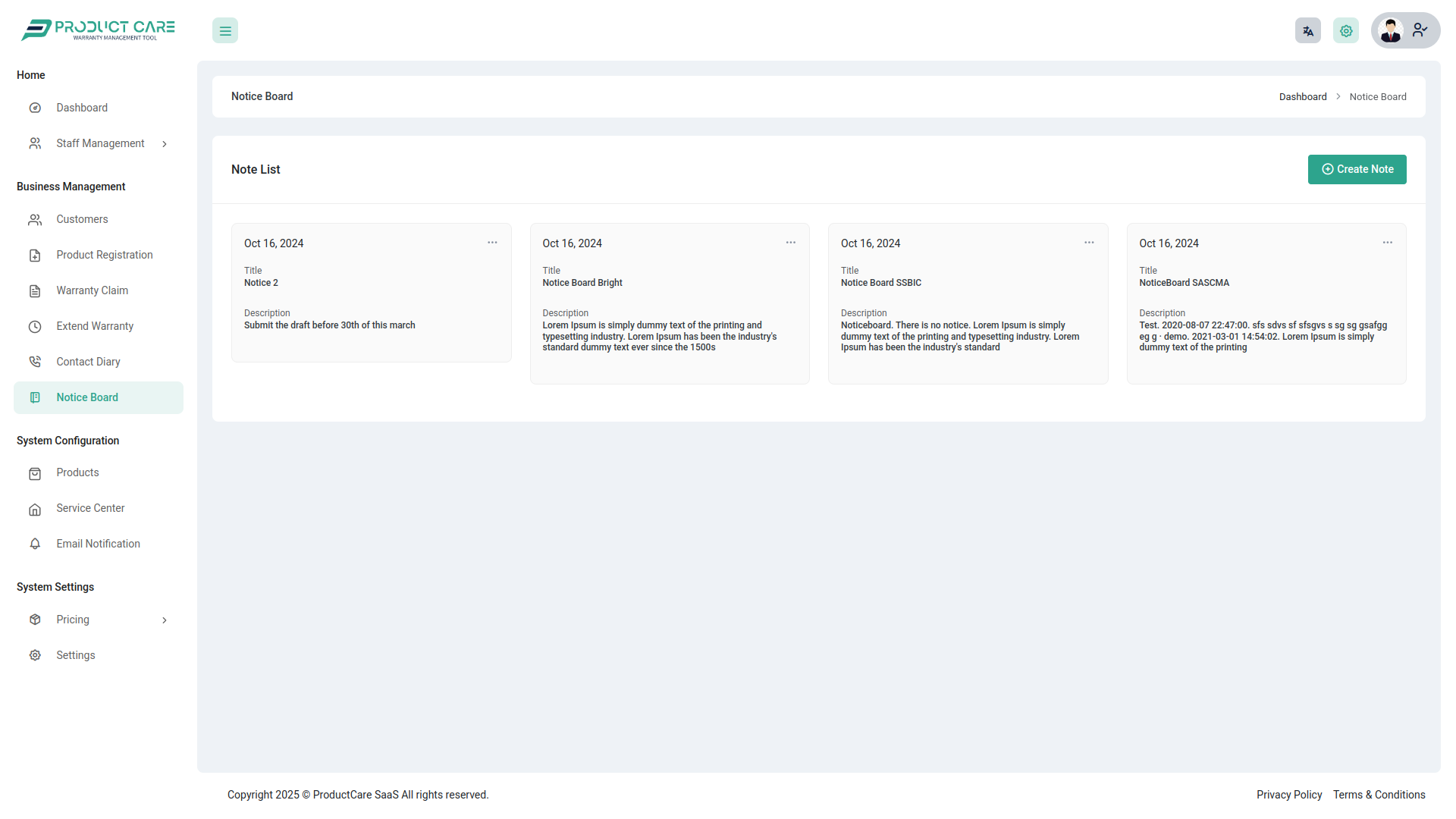Click the Create Note button
Viewport: 1456px width, 819px height.
coord(1357,169)
